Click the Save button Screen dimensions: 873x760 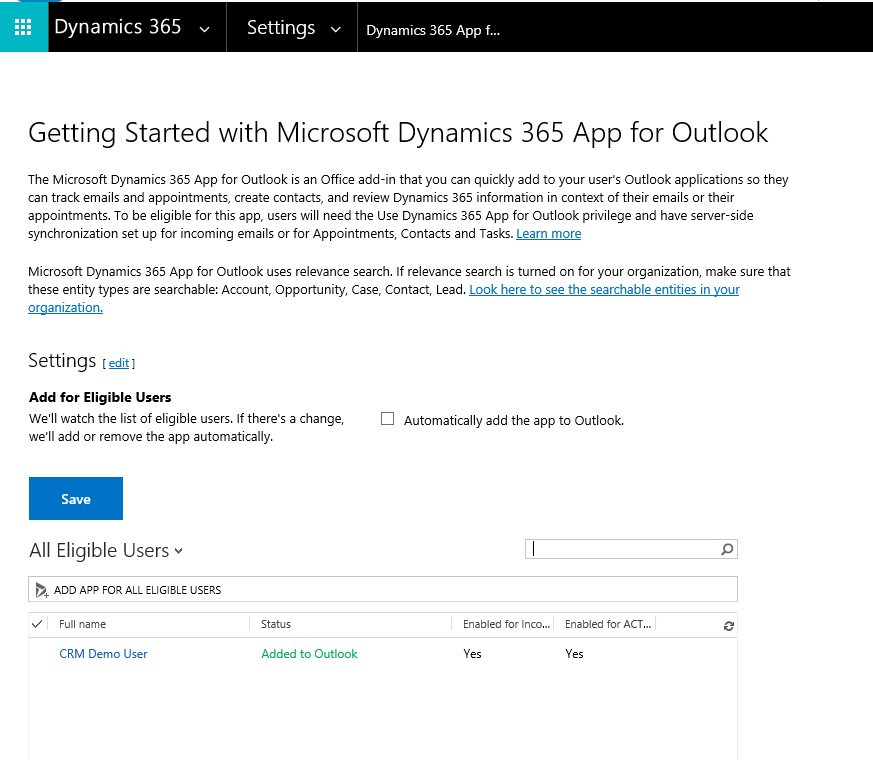(x=76, y=498)
